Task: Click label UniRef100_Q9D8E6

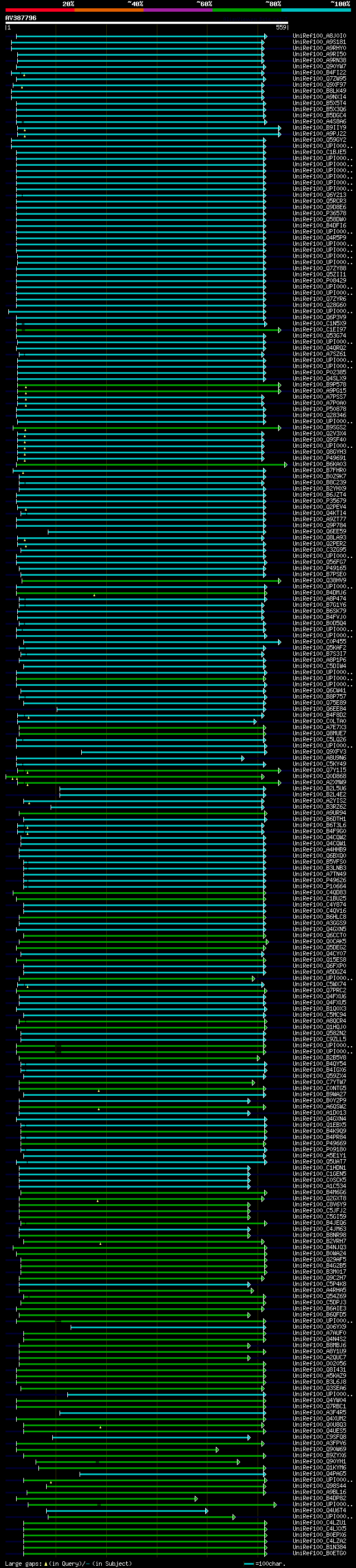Action: (319, 207)
